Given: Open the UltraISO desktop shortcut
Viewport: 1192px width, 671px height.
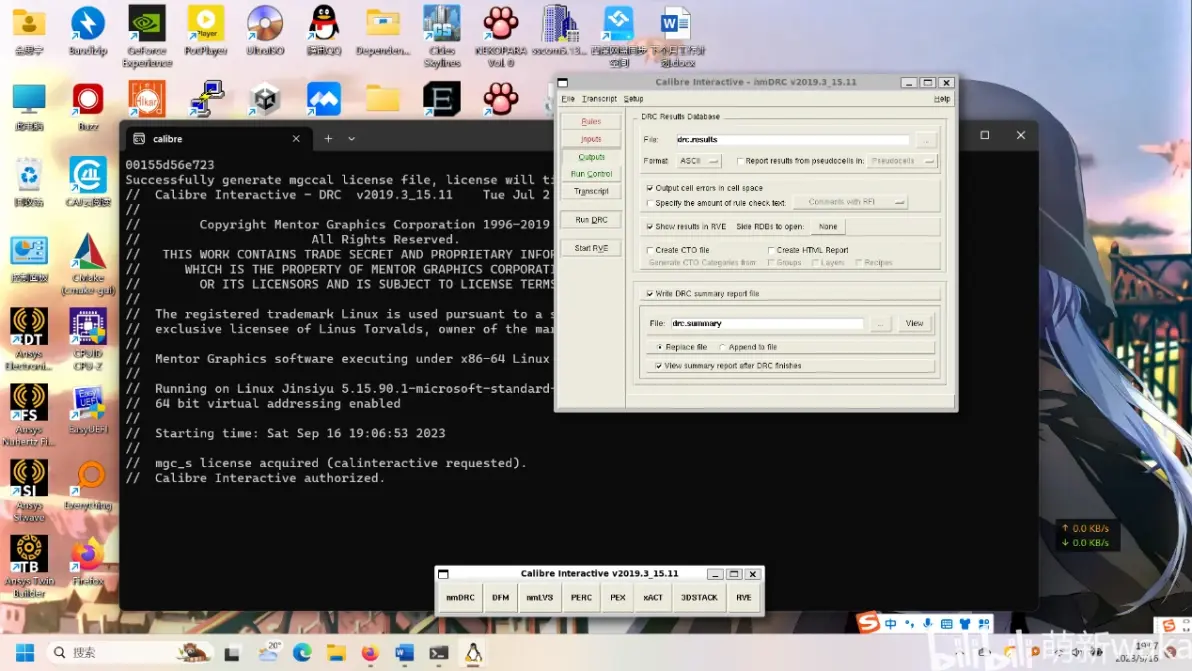Looking at the screenshot, I should pyautogui.click(x=265, y=30).
